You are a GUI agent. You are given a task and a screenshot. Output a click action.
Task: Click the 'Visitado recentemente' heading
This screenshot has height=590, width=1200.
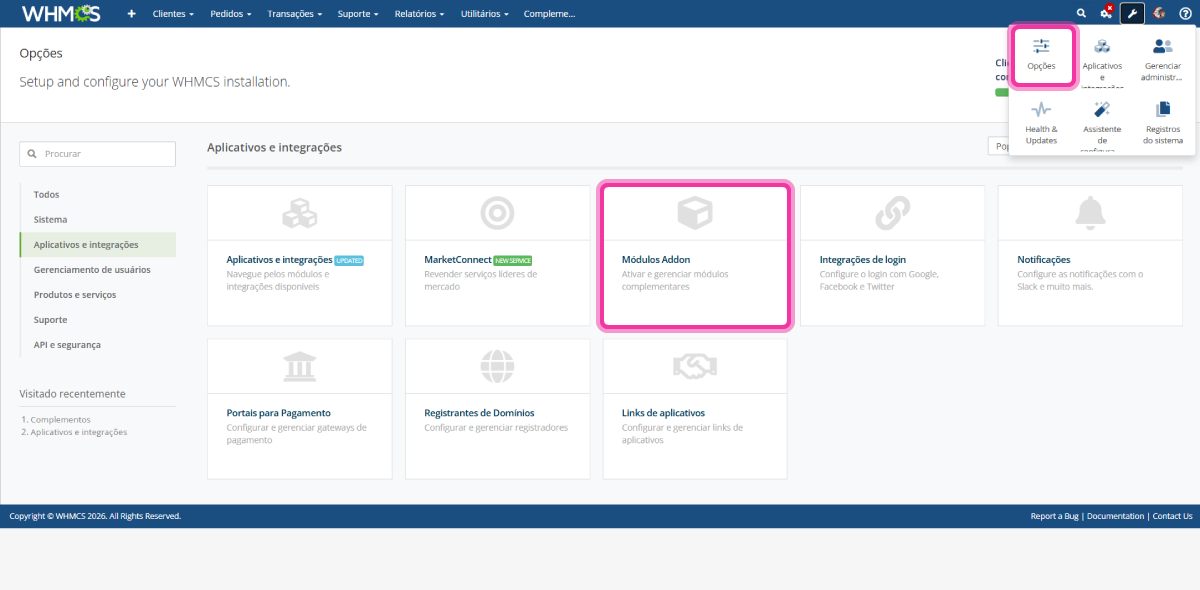73,394
